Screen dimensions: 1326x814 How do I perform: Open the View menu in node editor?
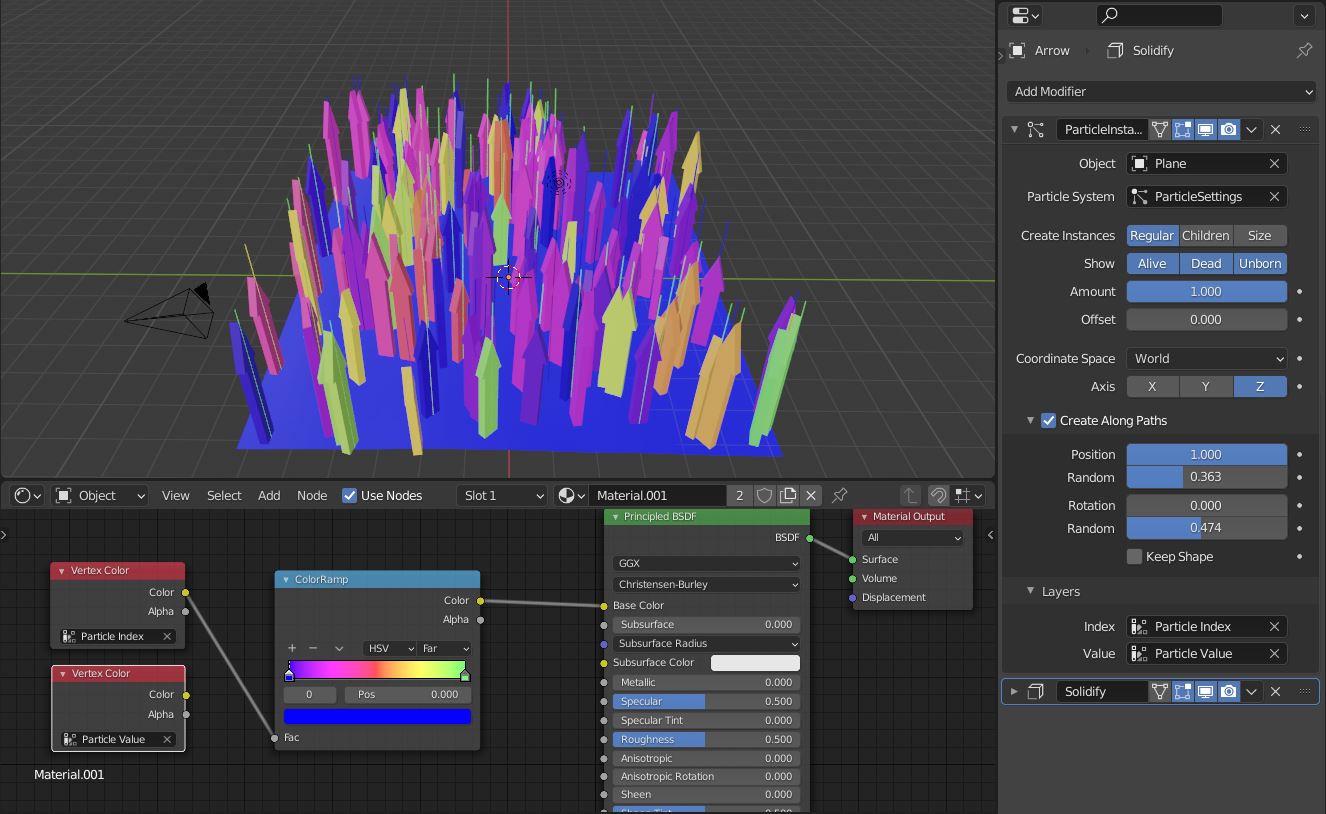176,495
